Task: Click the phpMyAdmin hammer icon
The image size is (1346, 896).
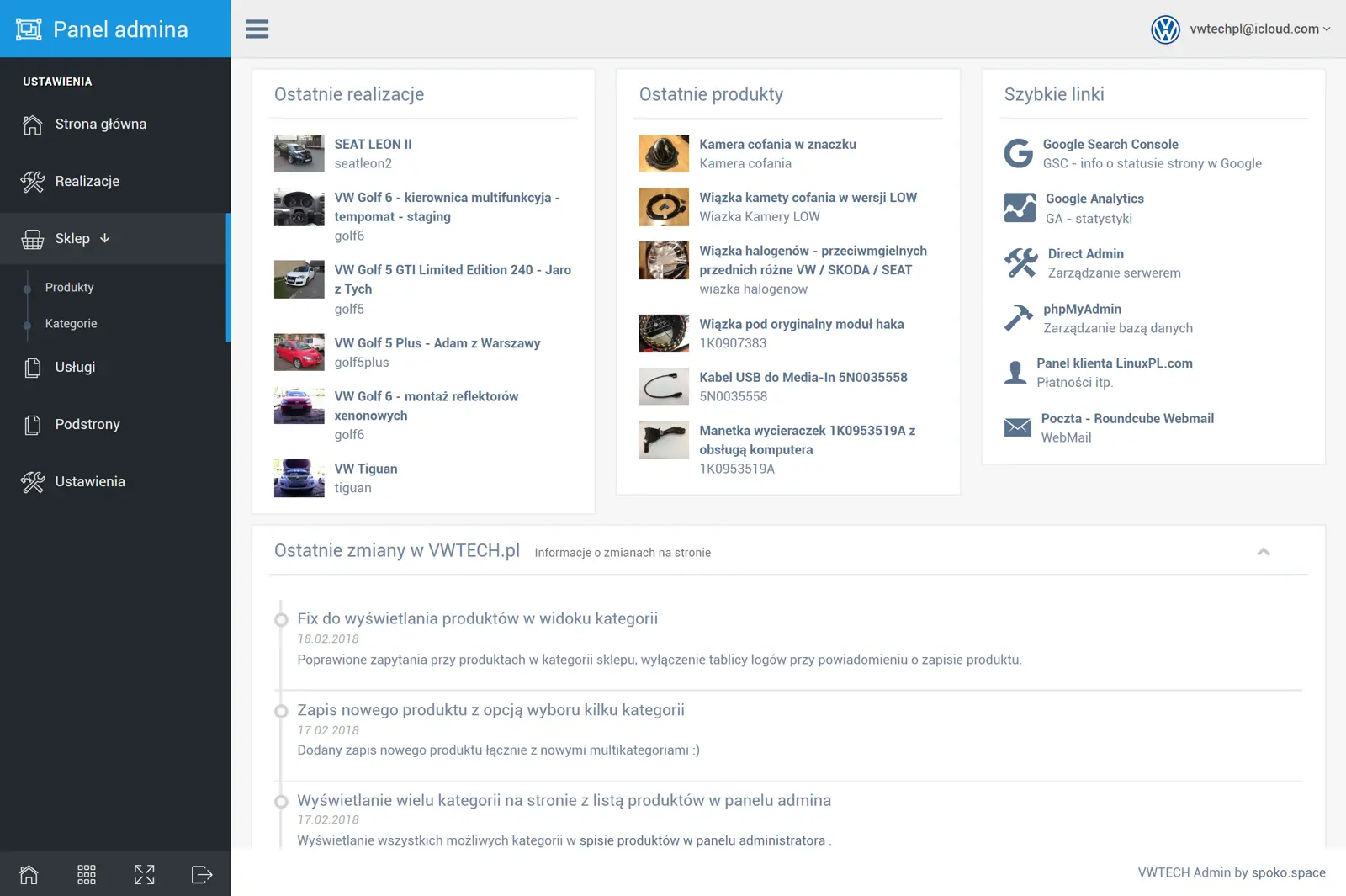Action: coord(1019,318)
